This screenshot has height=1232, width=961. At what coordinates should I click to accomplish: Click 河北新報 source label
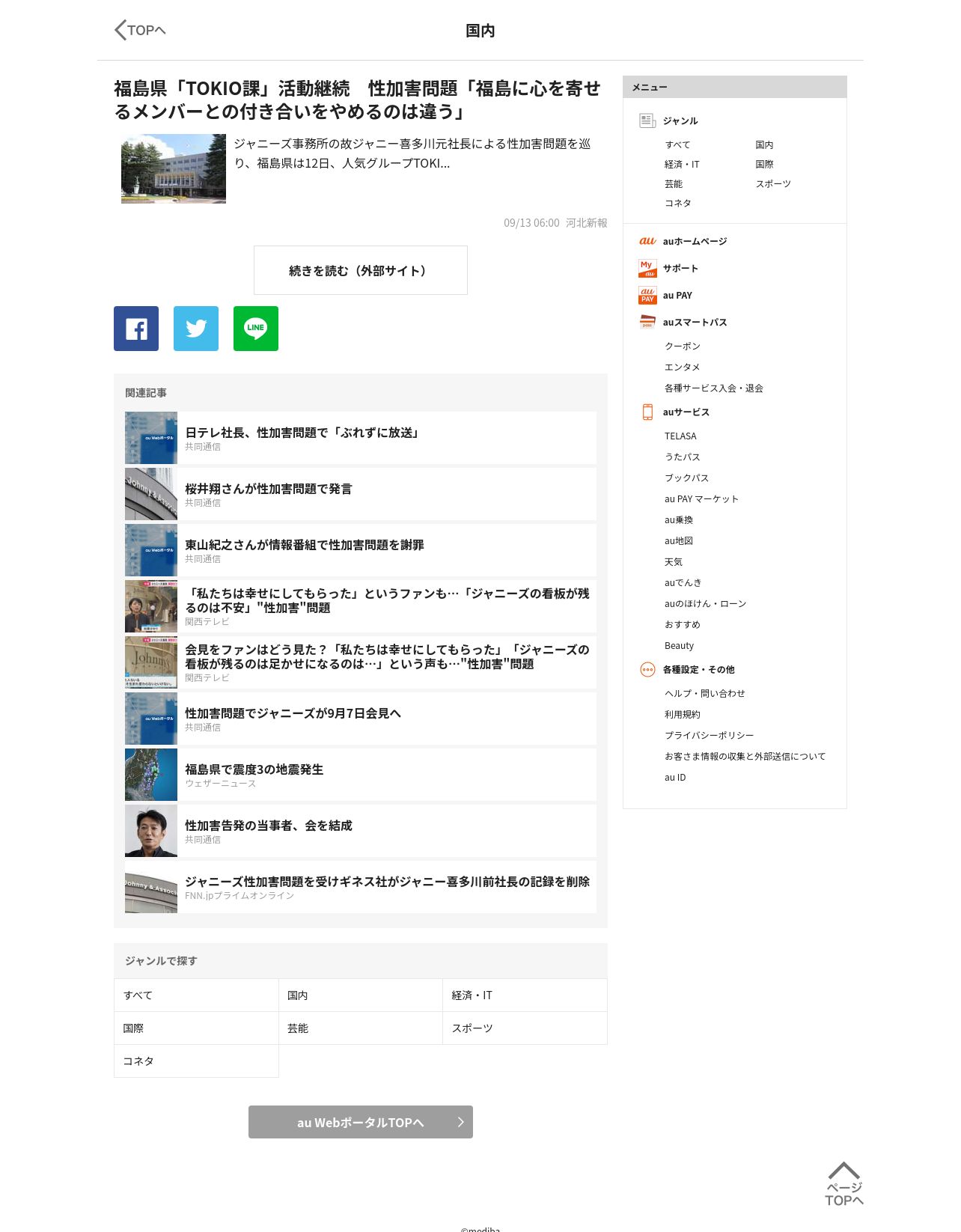coord(586,223)
